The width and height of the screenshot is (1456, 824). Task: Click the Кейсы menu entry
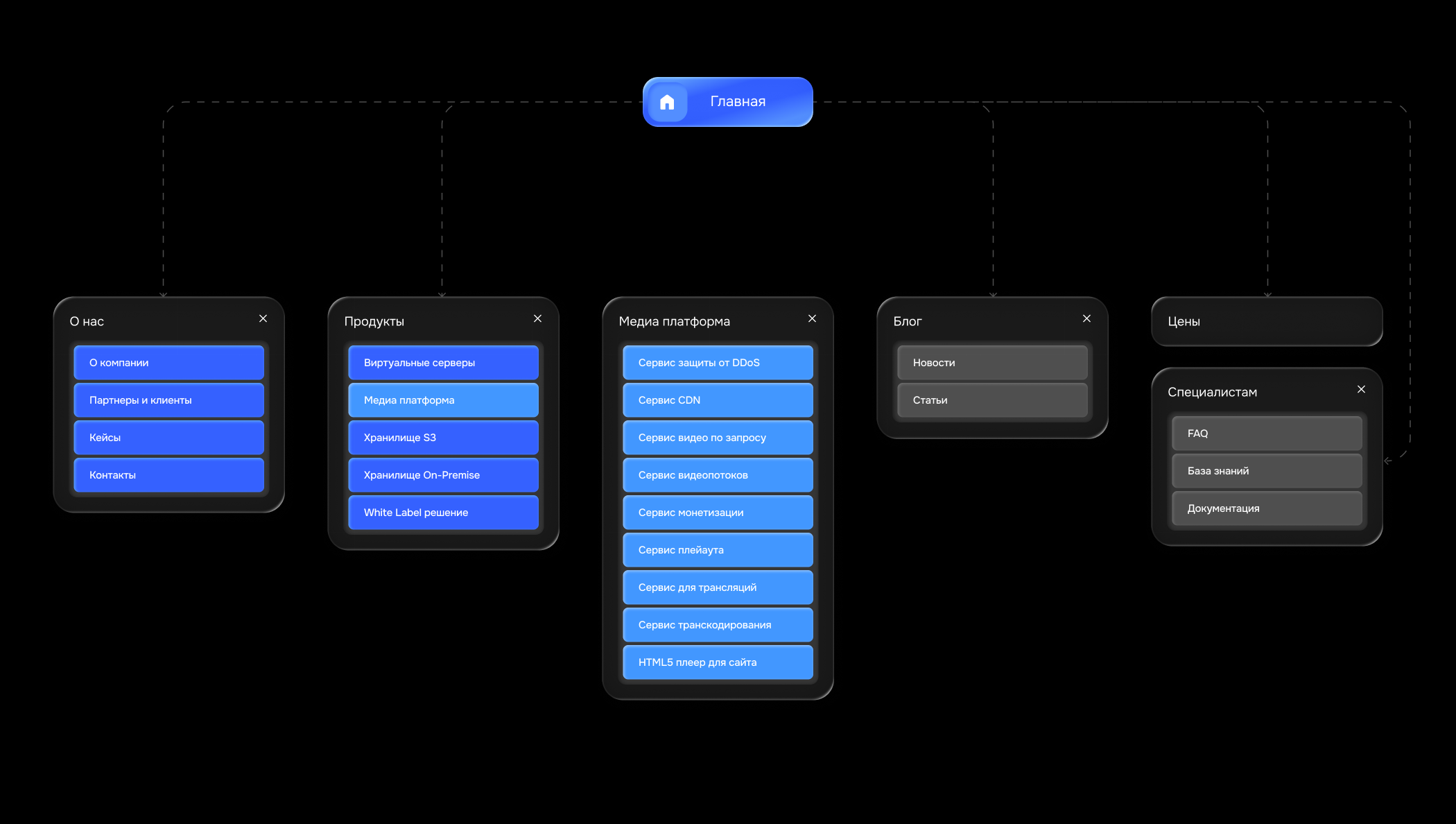coord(168,438)
